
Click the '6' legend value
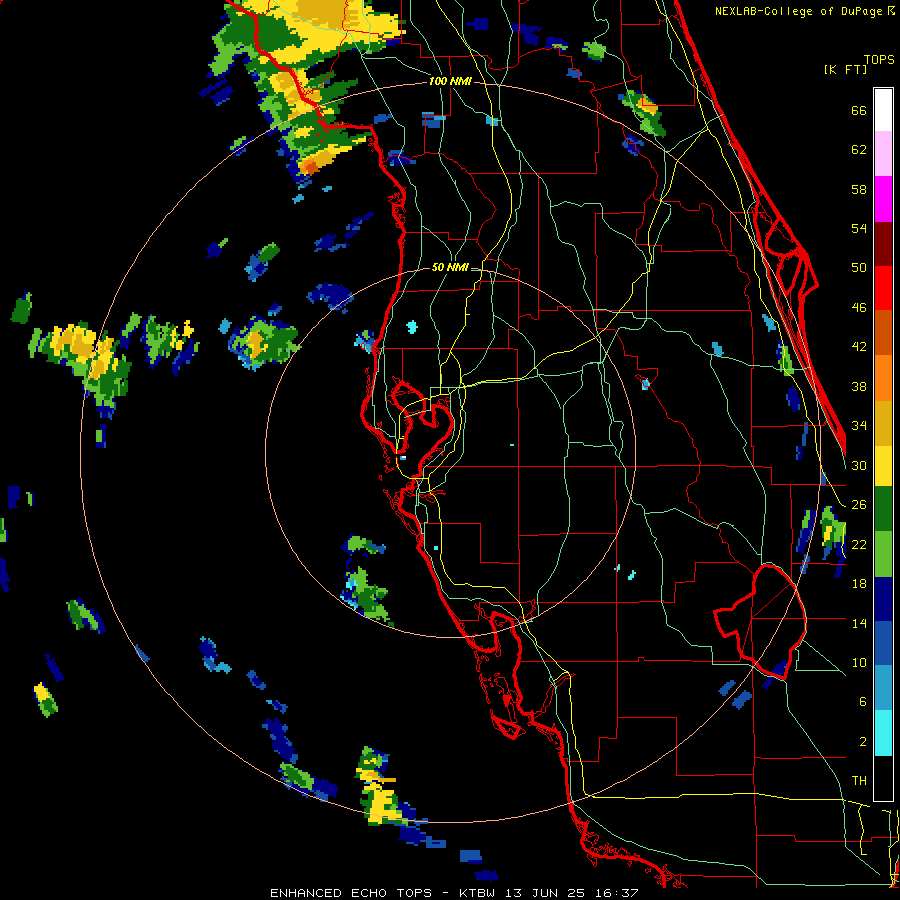coord(862,702)
